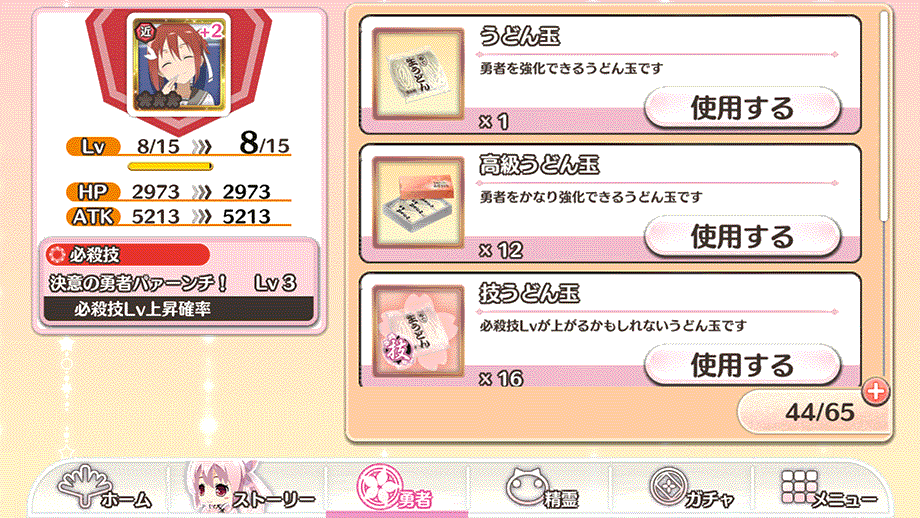Select the 技うどん玉 sakura item image
Viewport: 920px width, 518px height.
418,331
